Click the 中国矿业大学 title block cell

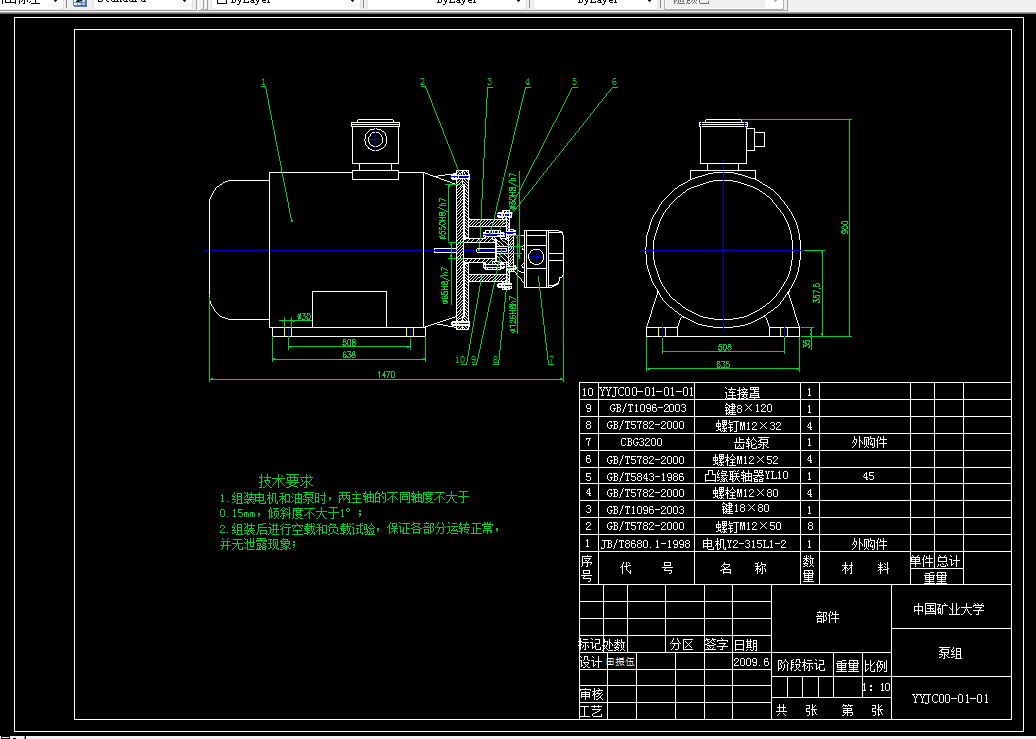[951, 609]
